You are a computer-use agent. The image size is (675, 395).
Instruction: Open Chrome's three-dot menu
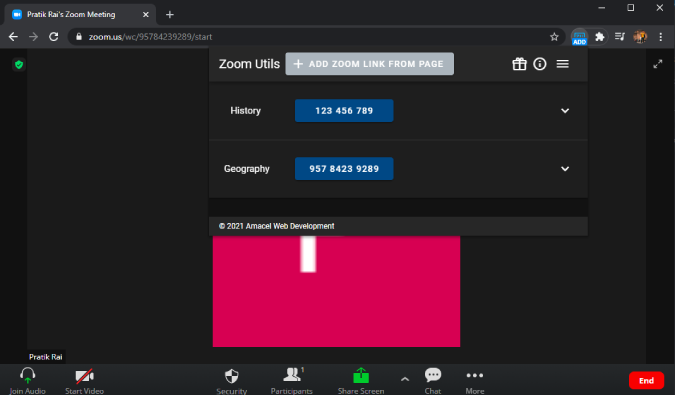(x=661, y=37)
